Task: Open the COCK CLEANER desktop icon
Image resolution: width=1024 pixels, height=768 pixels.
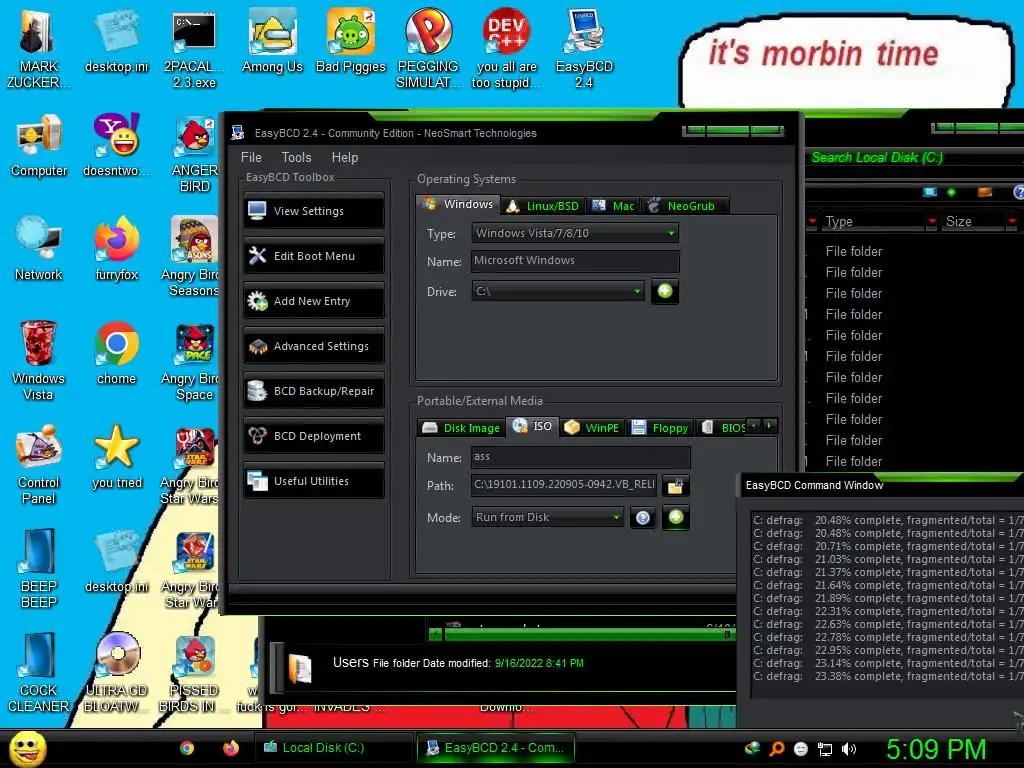Action: 38,673
